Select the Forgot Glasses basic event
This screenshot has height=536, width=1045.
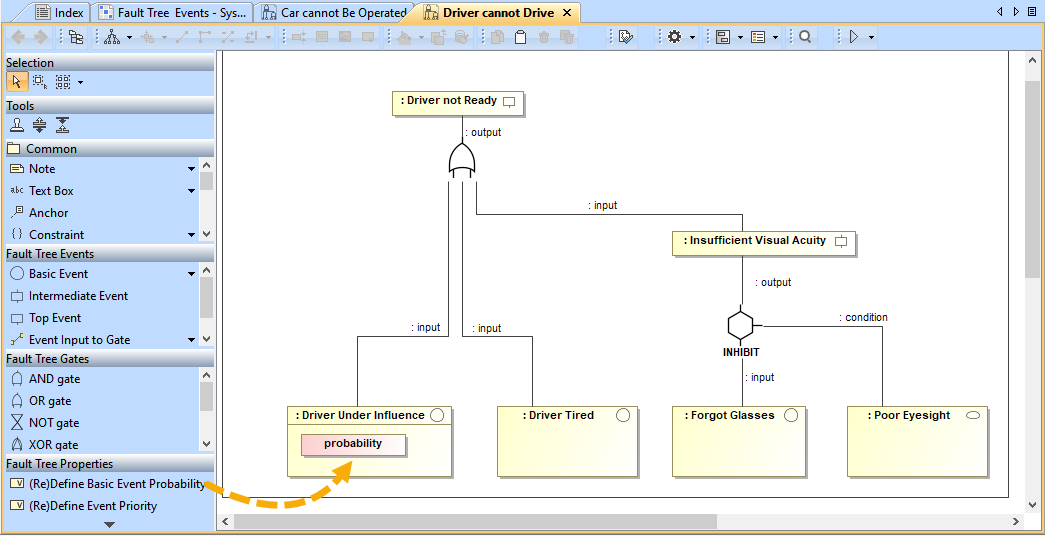point(738,441)
